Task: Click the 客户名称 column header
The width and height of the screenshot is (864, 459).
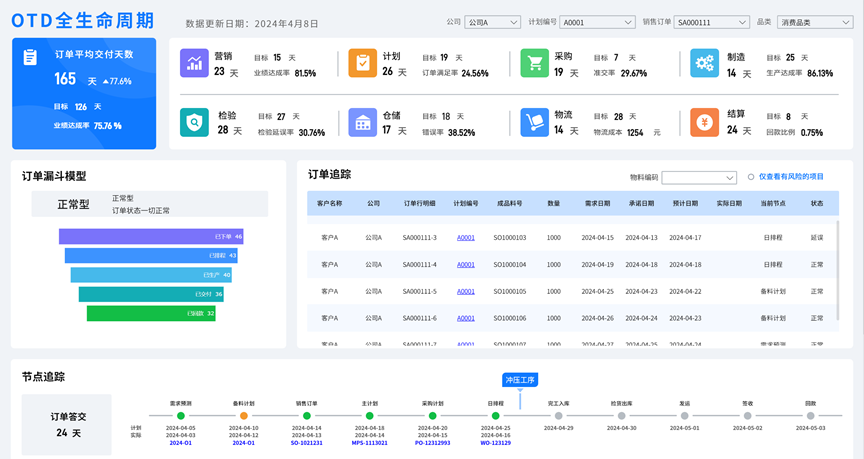Action: click(330, 203)
